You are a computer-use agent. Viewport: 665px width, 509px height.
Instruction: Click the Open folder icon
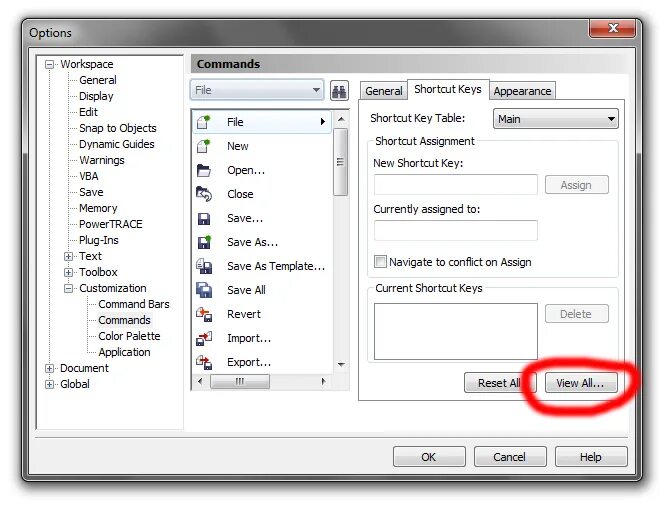pyautogui.click(x=204, y=170)
